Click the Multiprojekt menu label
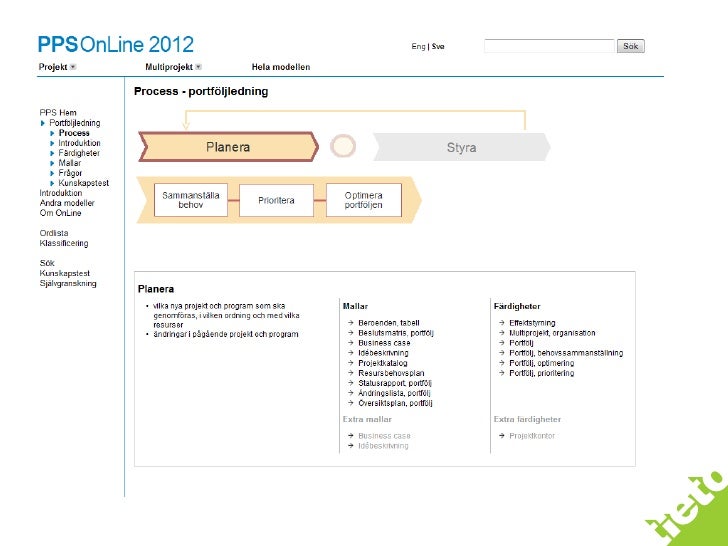The image size is (728, 546). pyautogui.click(x=169, y=67)
